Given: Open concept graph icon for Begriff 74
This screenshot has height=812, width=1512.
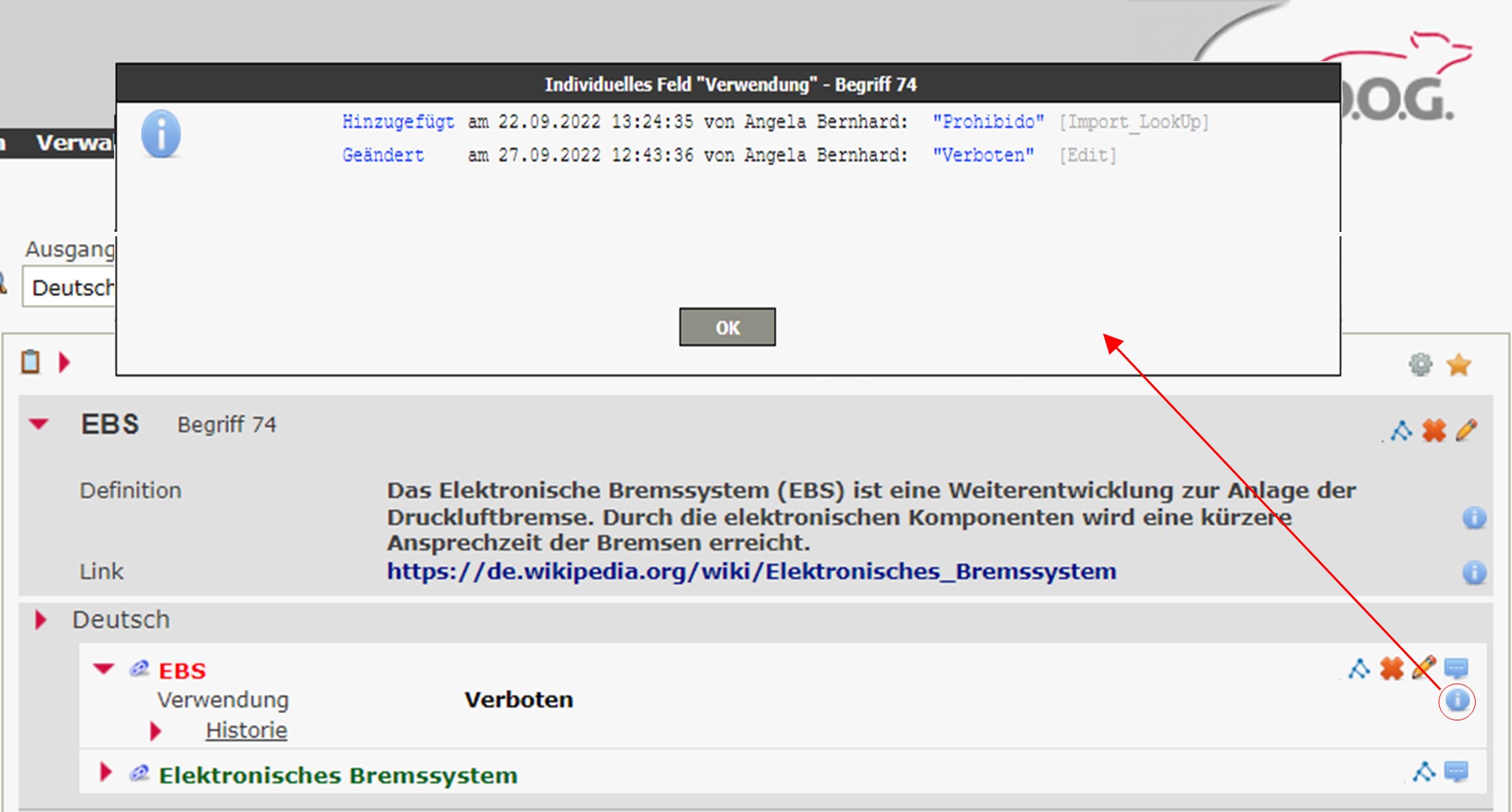Looking at the screenshot, I should point(1401,430).
